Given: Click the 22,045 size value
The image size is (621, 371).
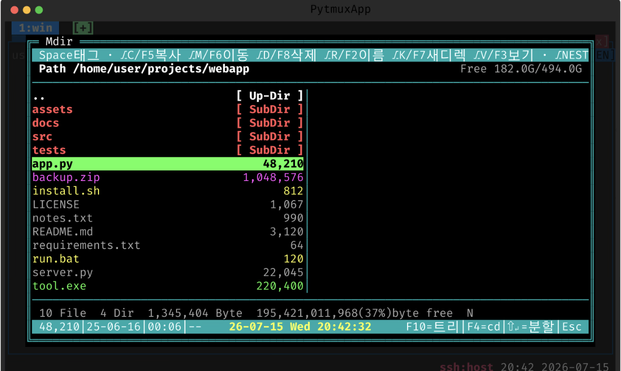Looking at the screenshot, I should click(x=283, y=272).
